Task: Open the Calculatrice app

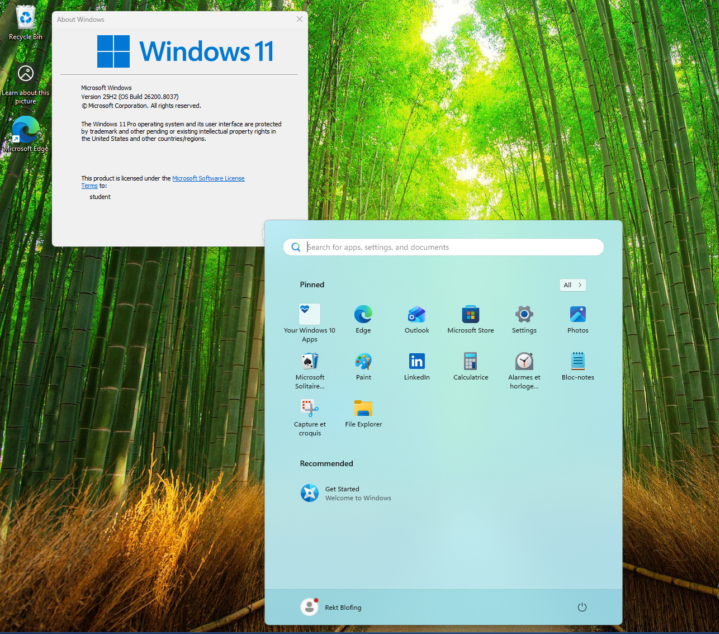Action: point(470,366)
